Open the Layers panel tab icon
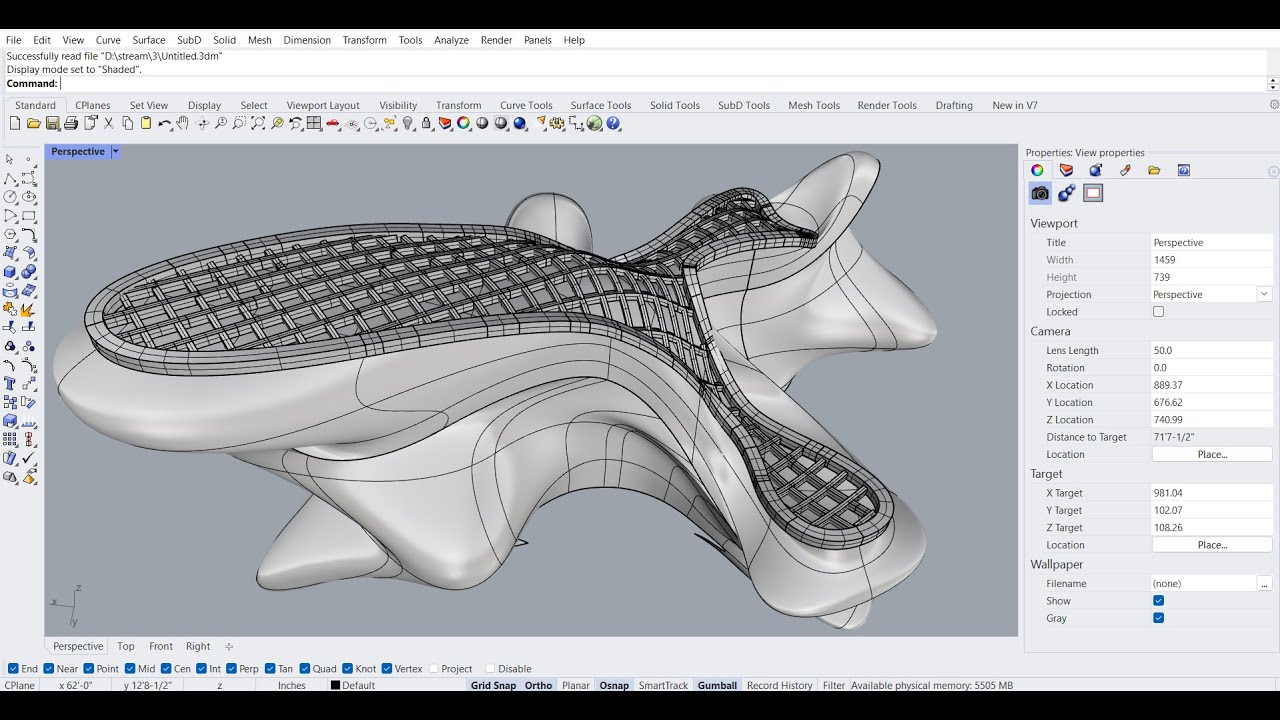Viewport: 1280px width, 720px height. (1066, 170)
